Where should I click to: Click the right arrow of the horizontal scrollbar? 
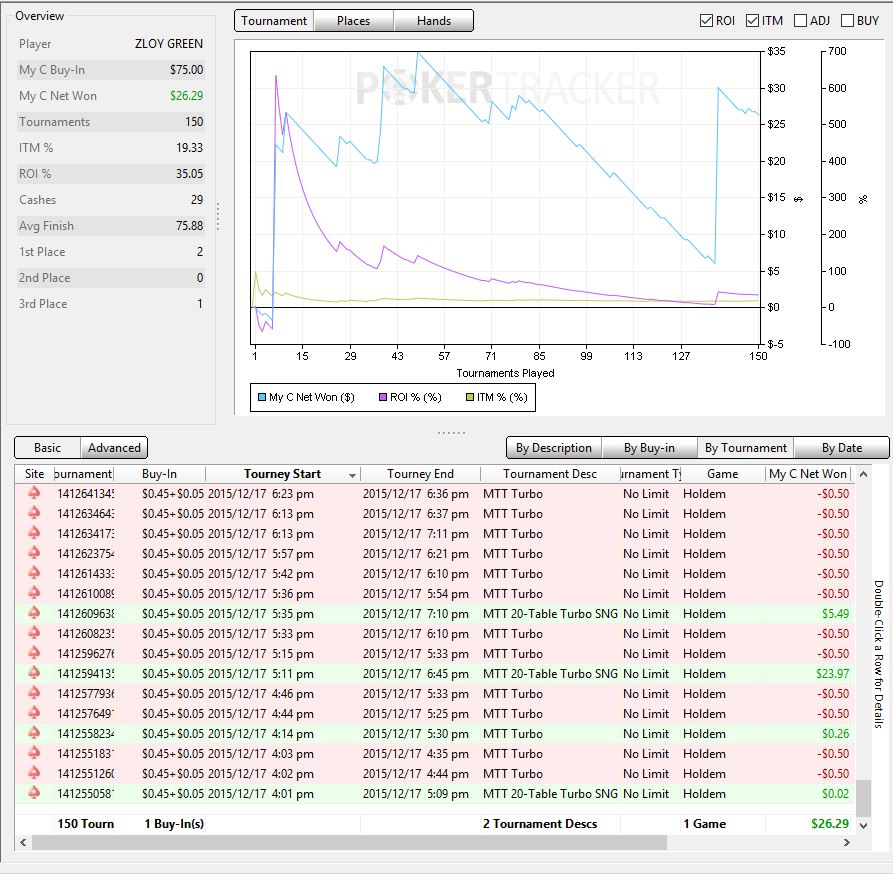848,843
